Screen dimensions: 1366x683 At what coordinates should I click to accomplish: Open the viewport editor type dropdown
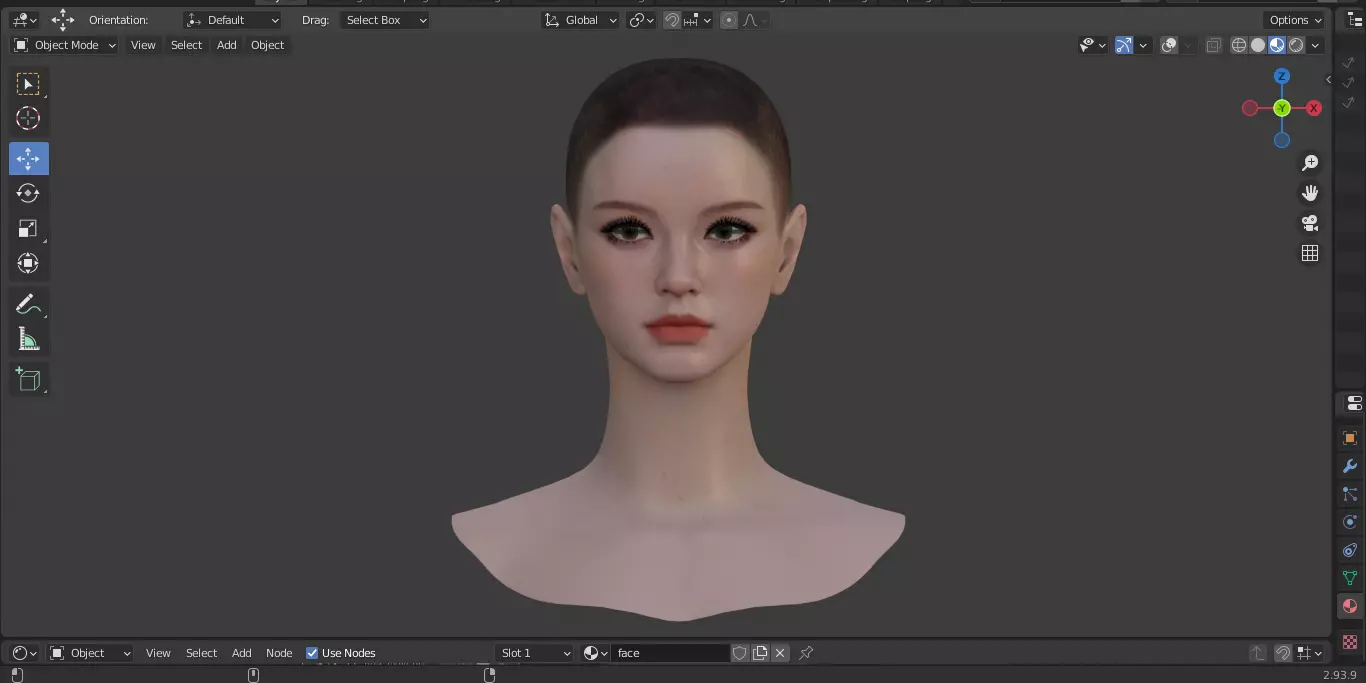[24, 20]
